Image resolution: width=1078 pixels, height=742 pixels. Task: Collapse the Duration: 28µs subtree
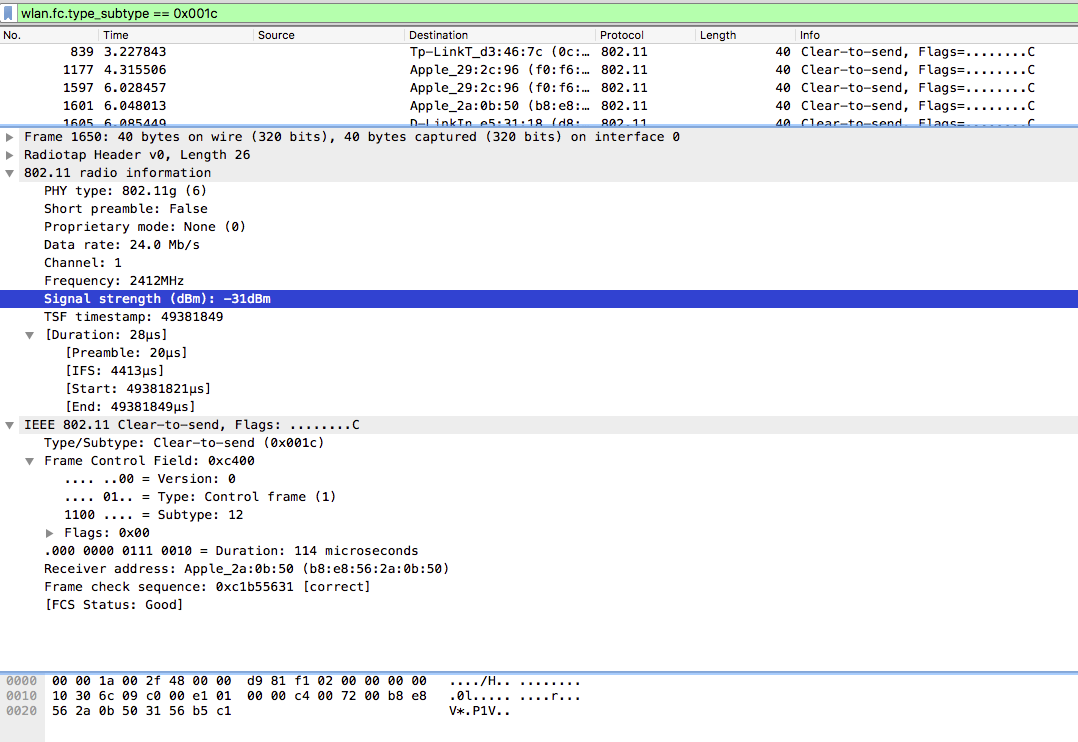30,335
